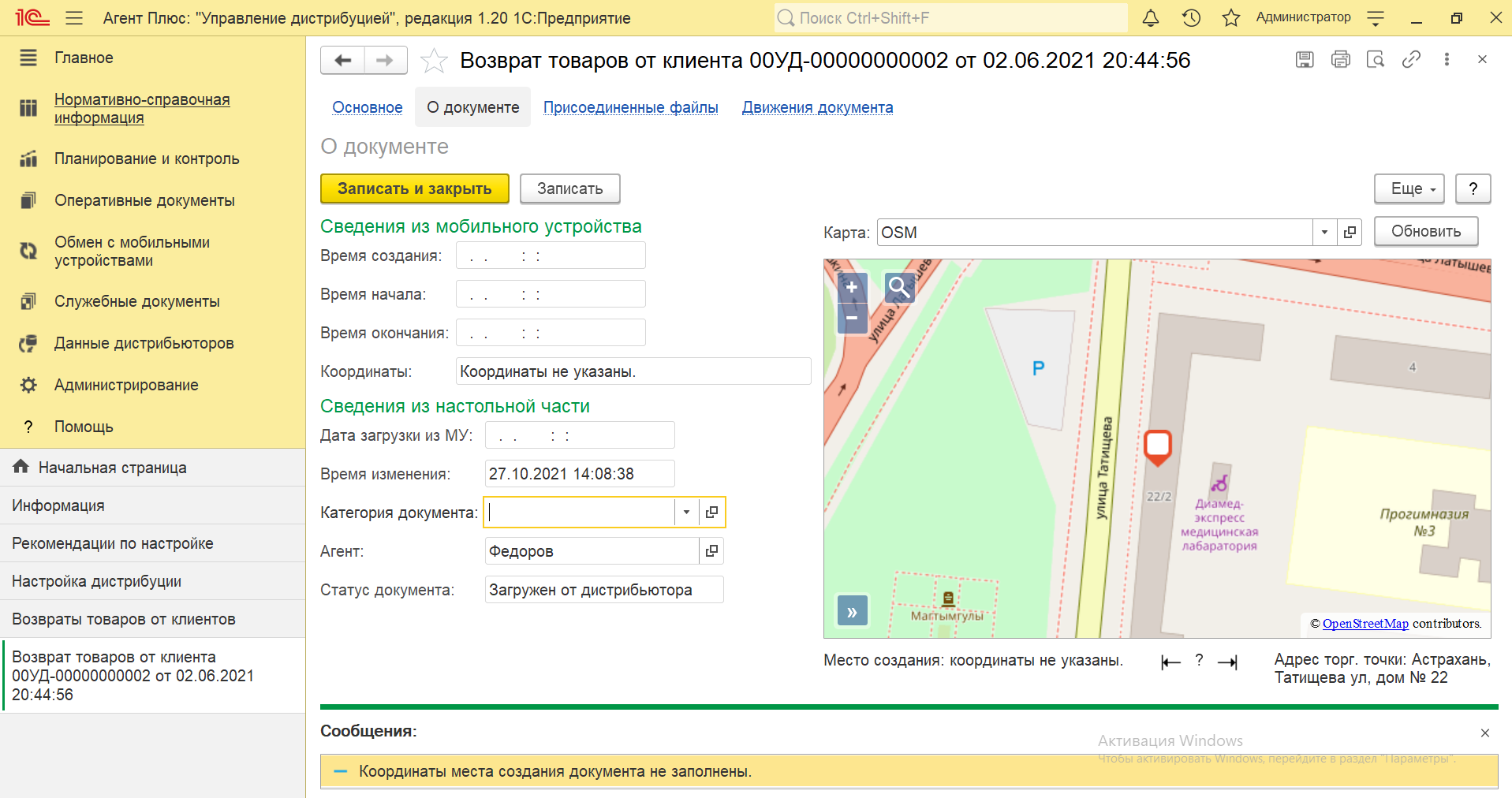Open the Присоединенные файлы tab
Image resolution: width=1512 pixels, height=798 pixels.
click(x=631, y=107)
